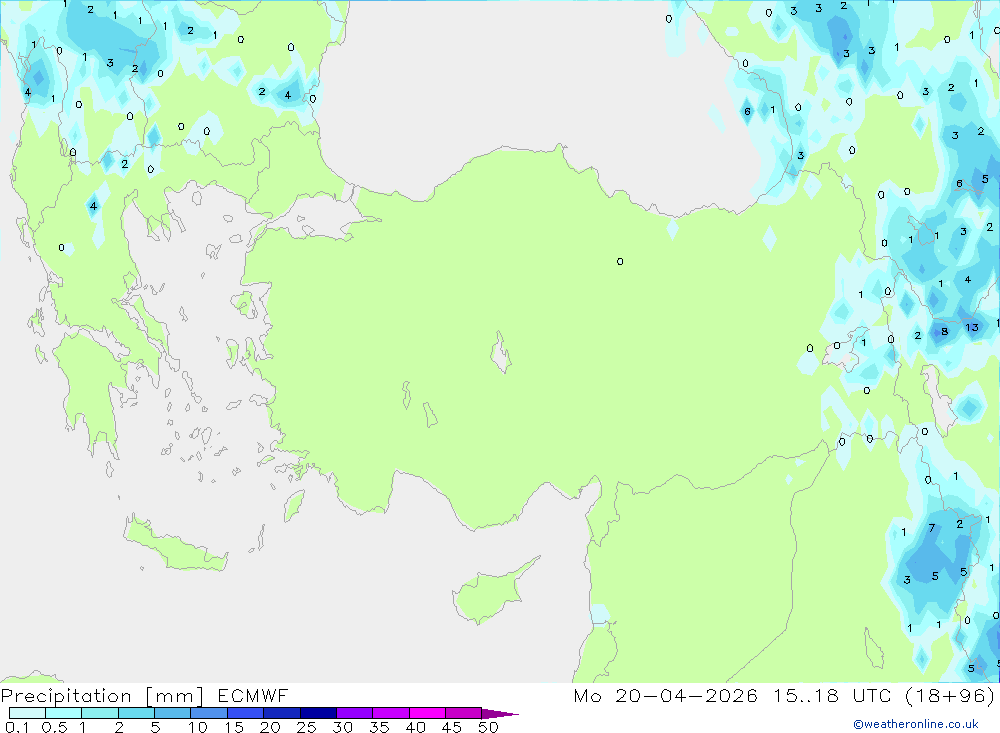The height and width of the screenshot is (733, 1000).
Task: Click the '[mm]' unit label
Action: (x=175, y=696)
